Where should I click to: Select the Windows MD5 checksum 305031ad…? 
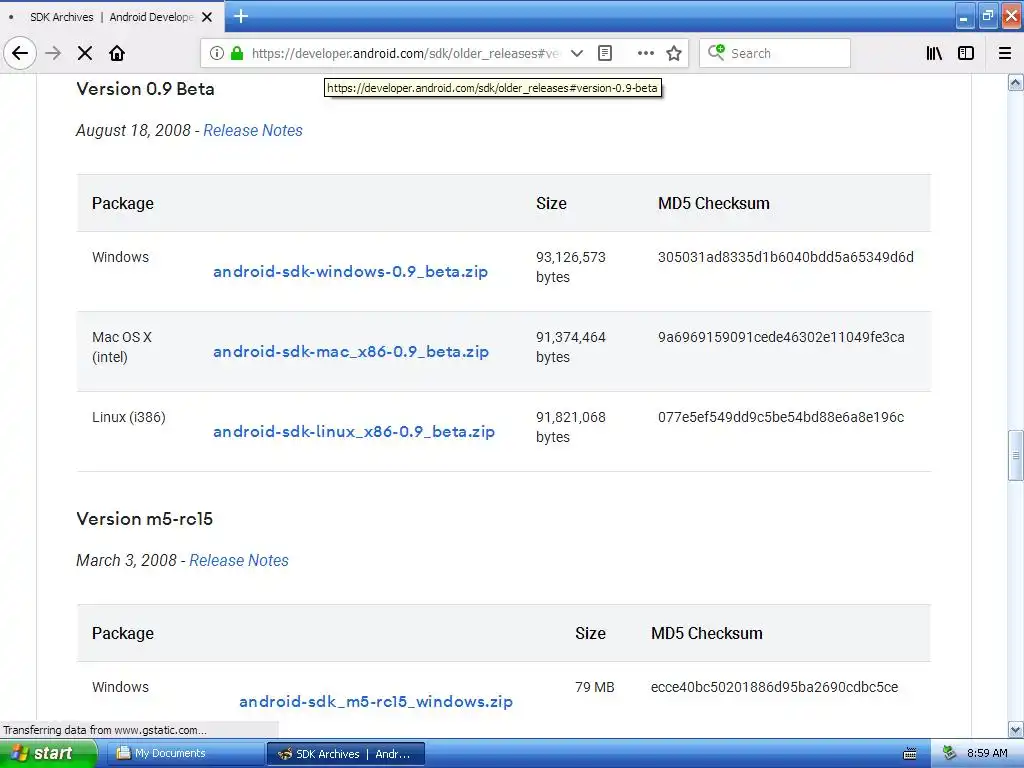(x=786, y=257)
